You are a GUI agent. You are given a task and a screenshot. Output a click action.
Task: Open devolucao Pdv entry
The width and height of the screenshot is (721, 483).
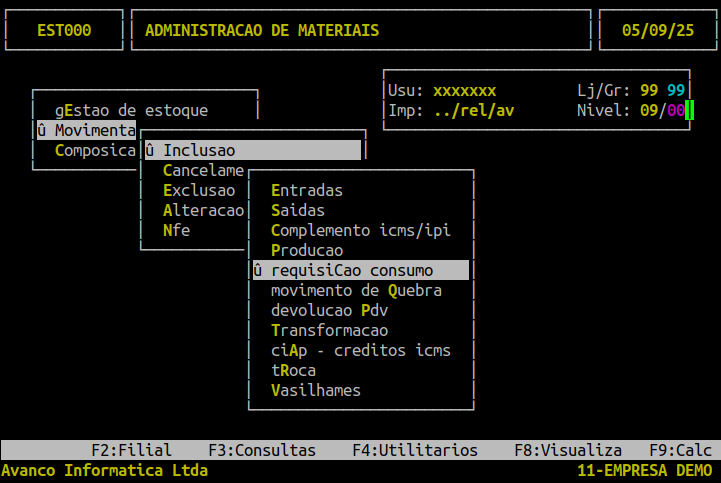coord(329,310)
